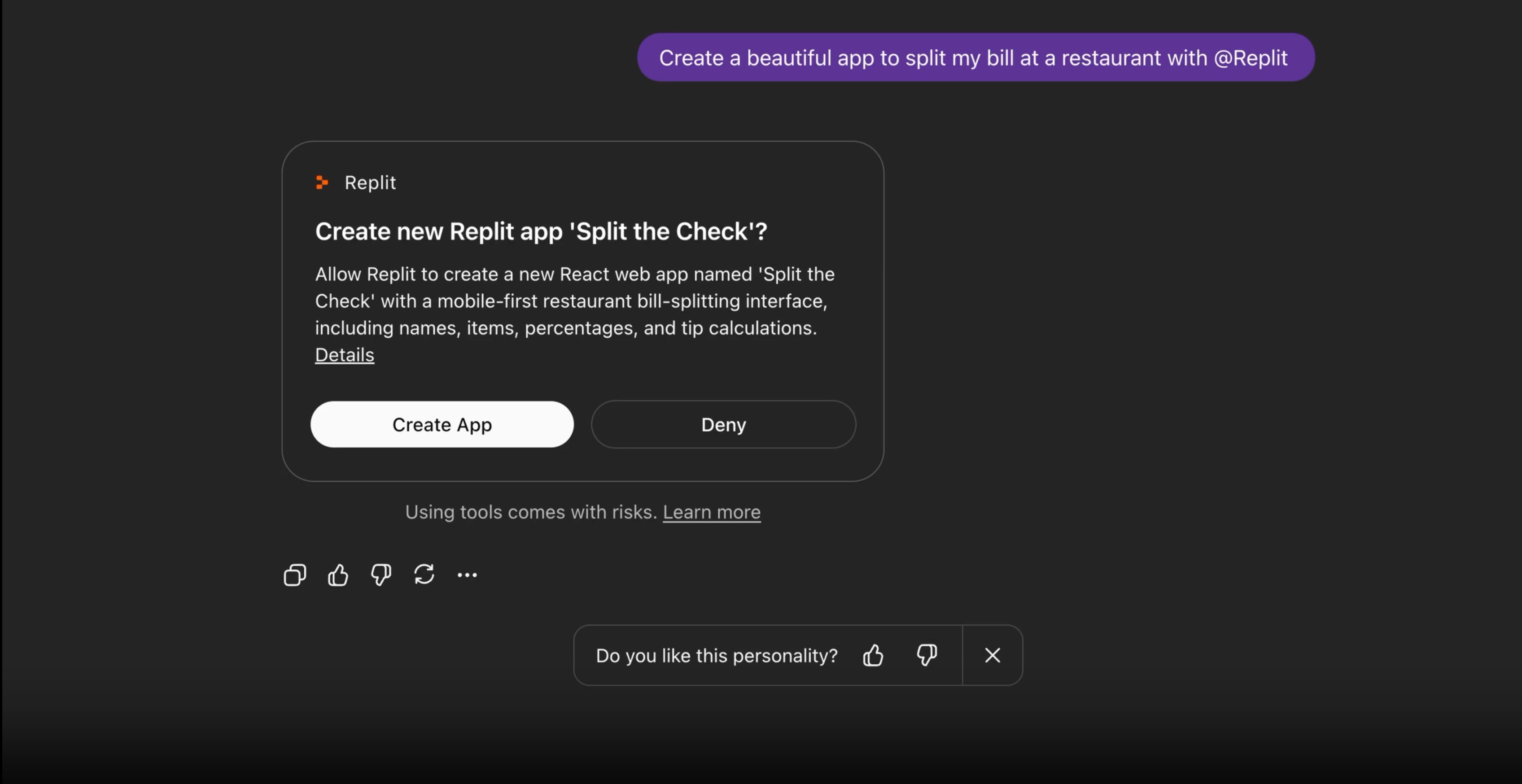1522x784 pixels.
Task: Dislike this personality with thumbs down
Action: (x=927, y=655)
